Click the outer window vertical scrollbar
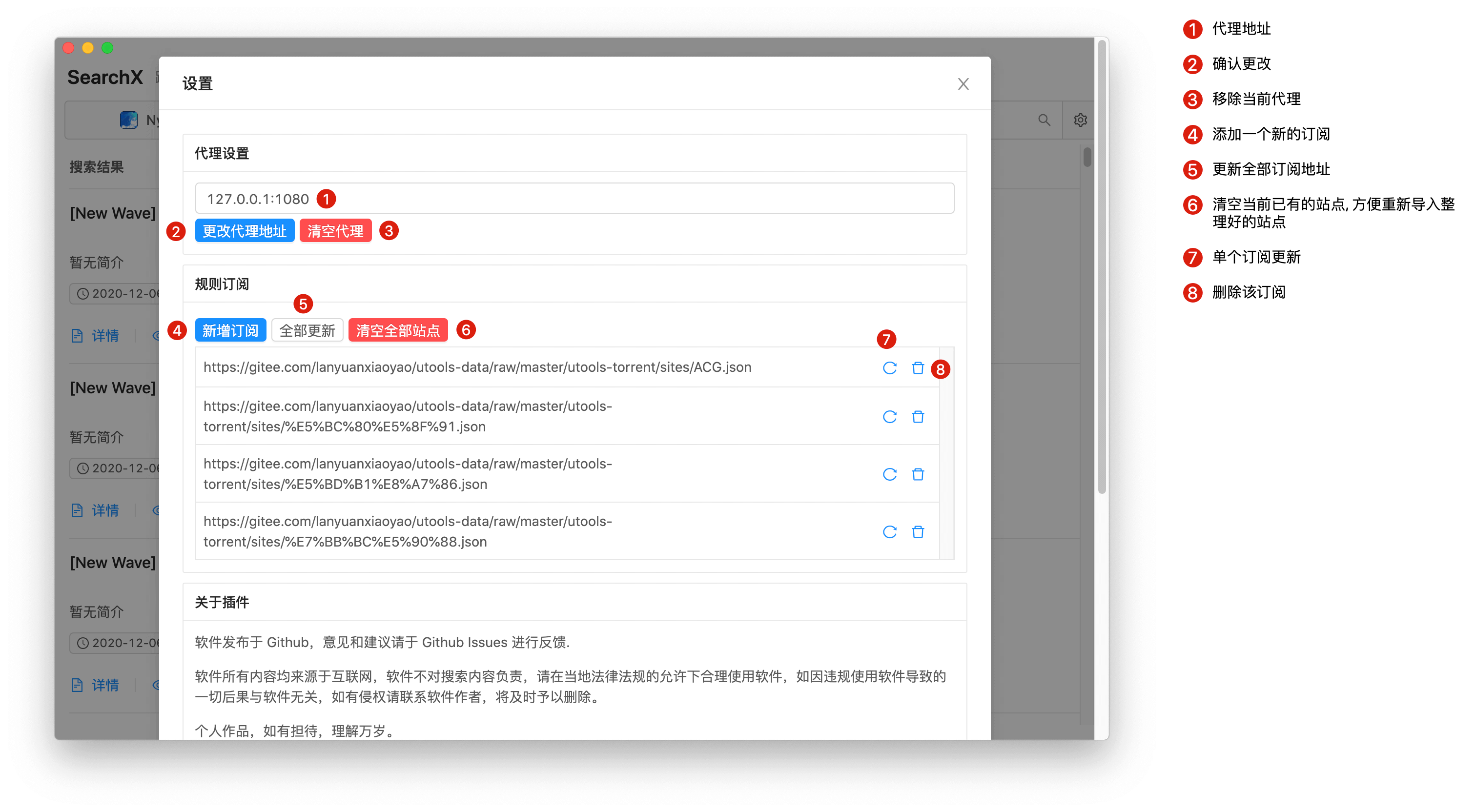The image size is (1476, 812). [x=1101, y=267]
